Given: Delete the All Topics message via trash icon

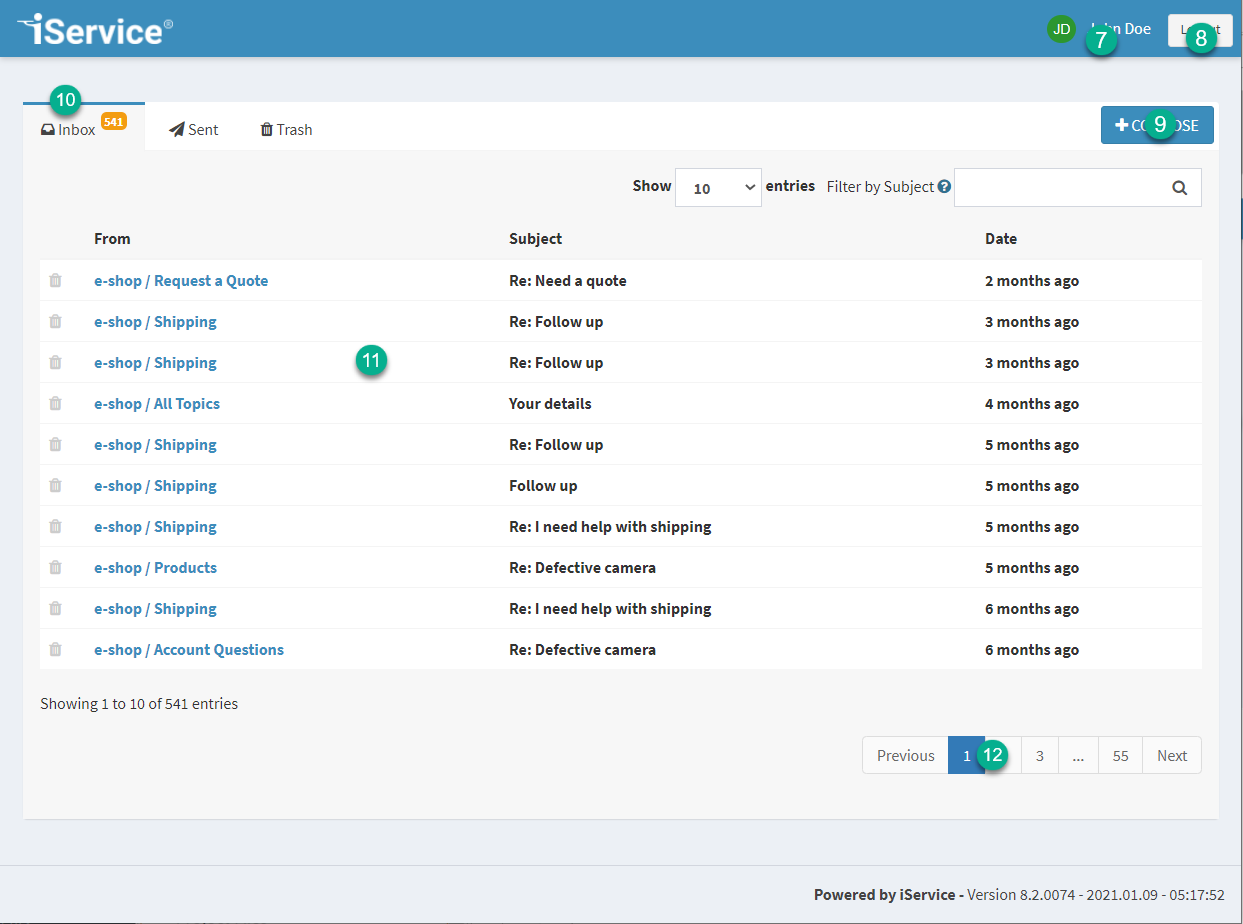Looking at the screenshot, I should 55,404.
